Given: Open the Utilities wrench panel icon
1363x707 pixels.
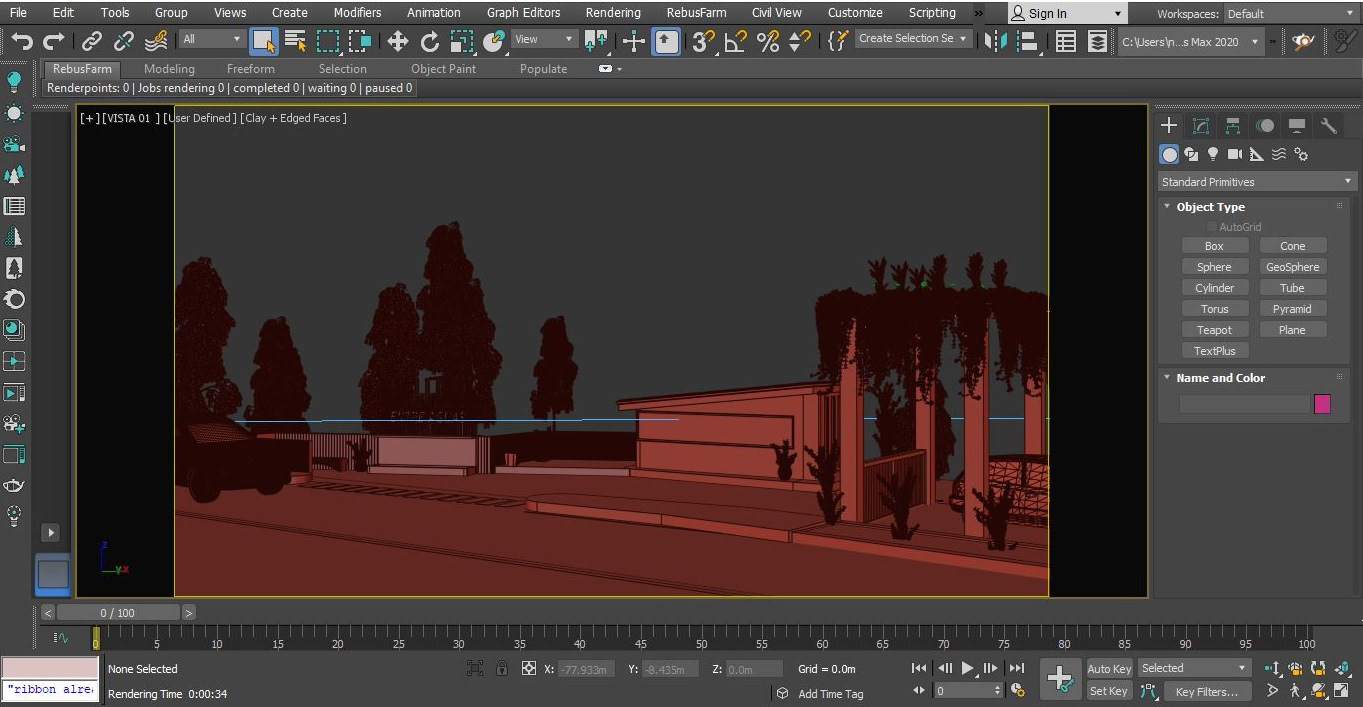Looking at the screenshot, I should [1329, 125].
